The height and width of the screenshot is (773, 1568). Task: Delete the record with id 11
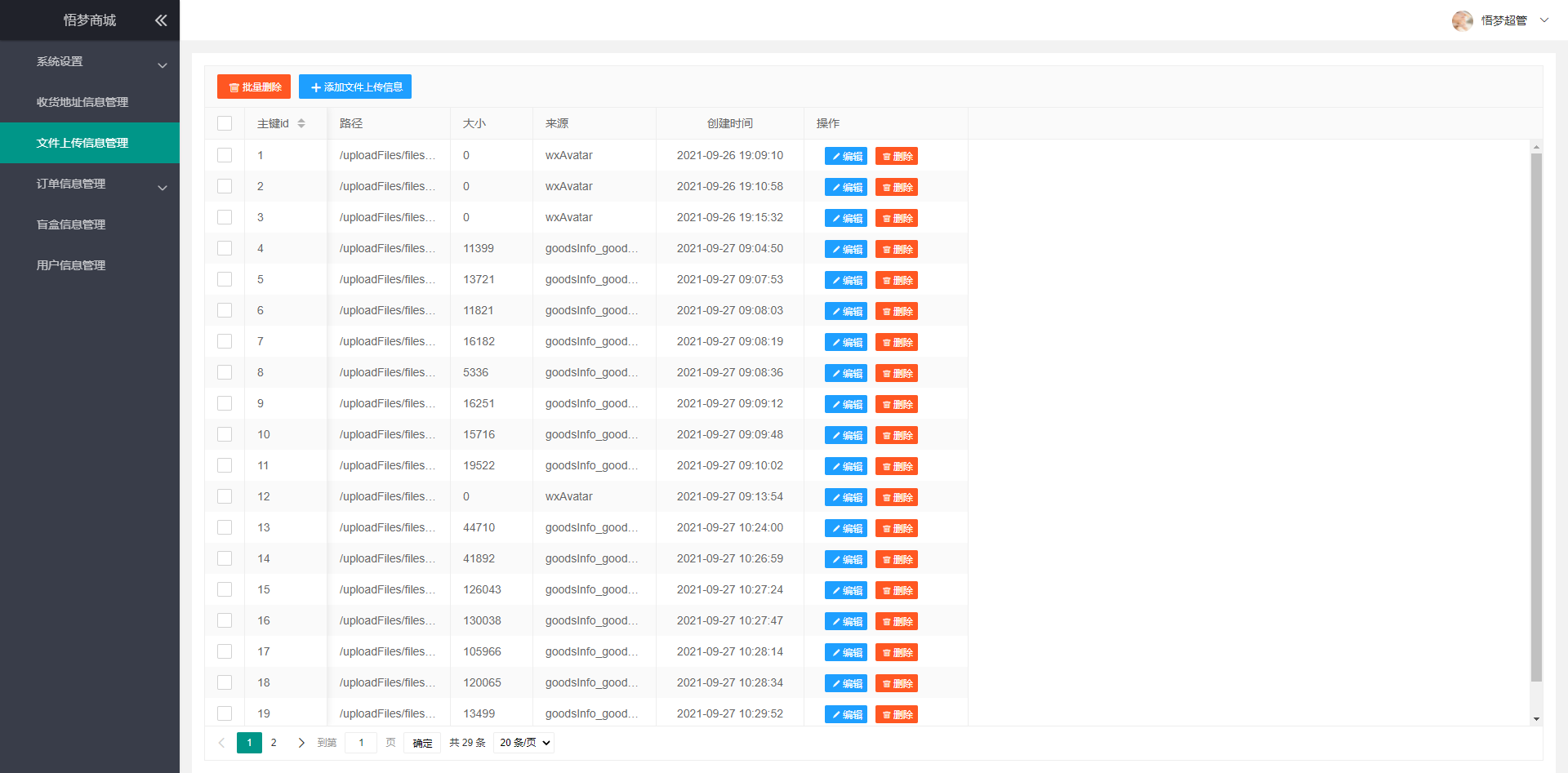[897, 466]
